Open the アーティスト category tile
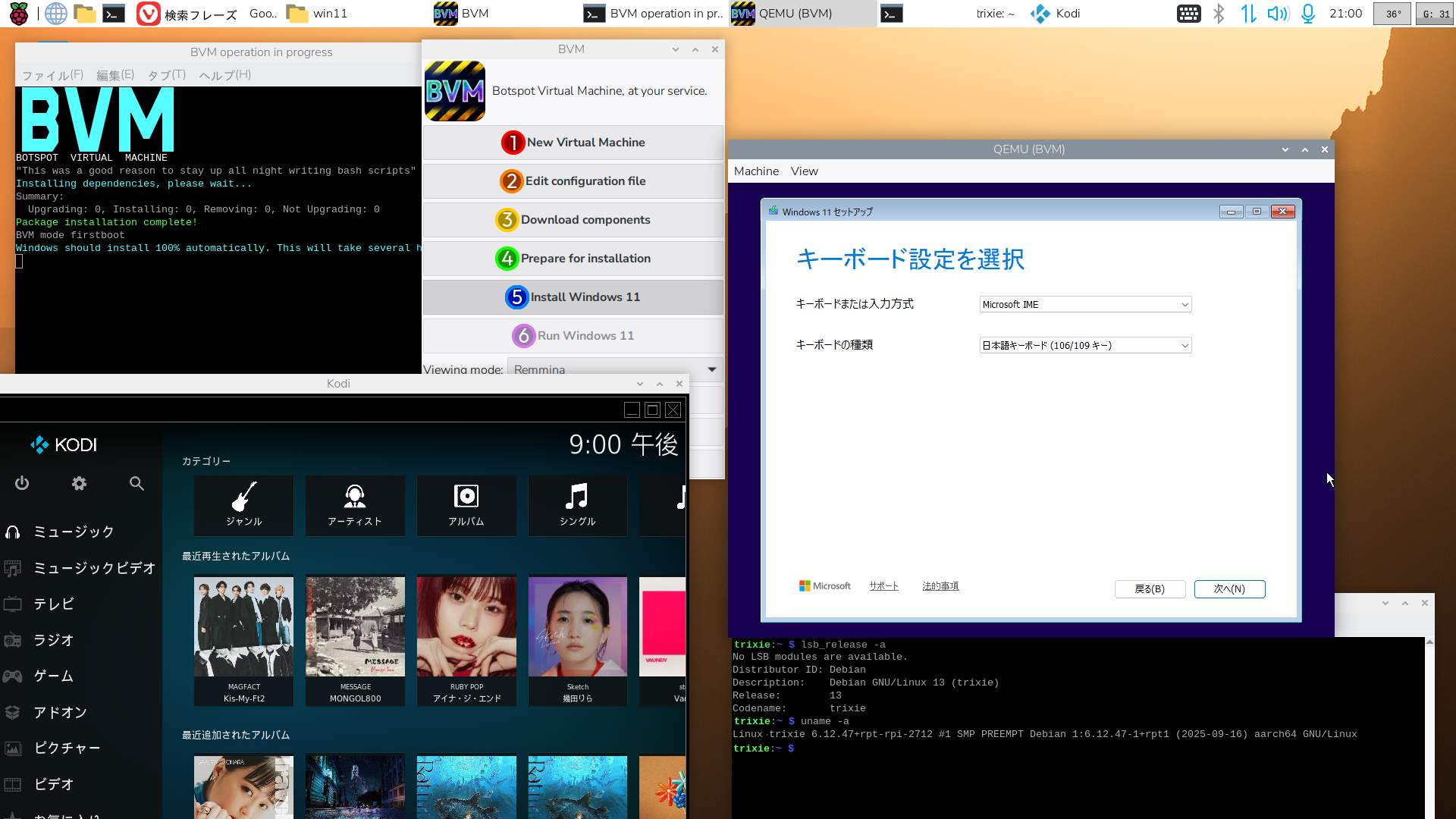This screenshot has width=1456, height=819. pyautogui.click(x=355, y=505)
